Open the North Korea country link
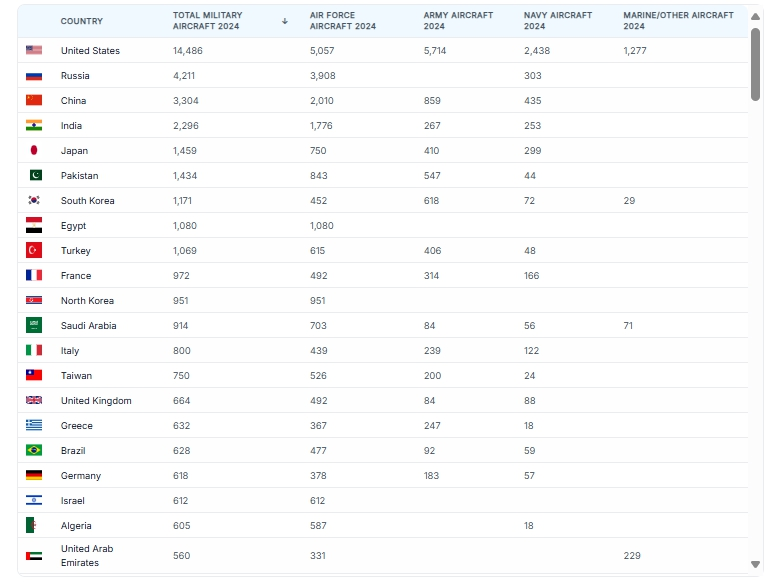This screenshot has width=779, height=583. coord(87,300)
